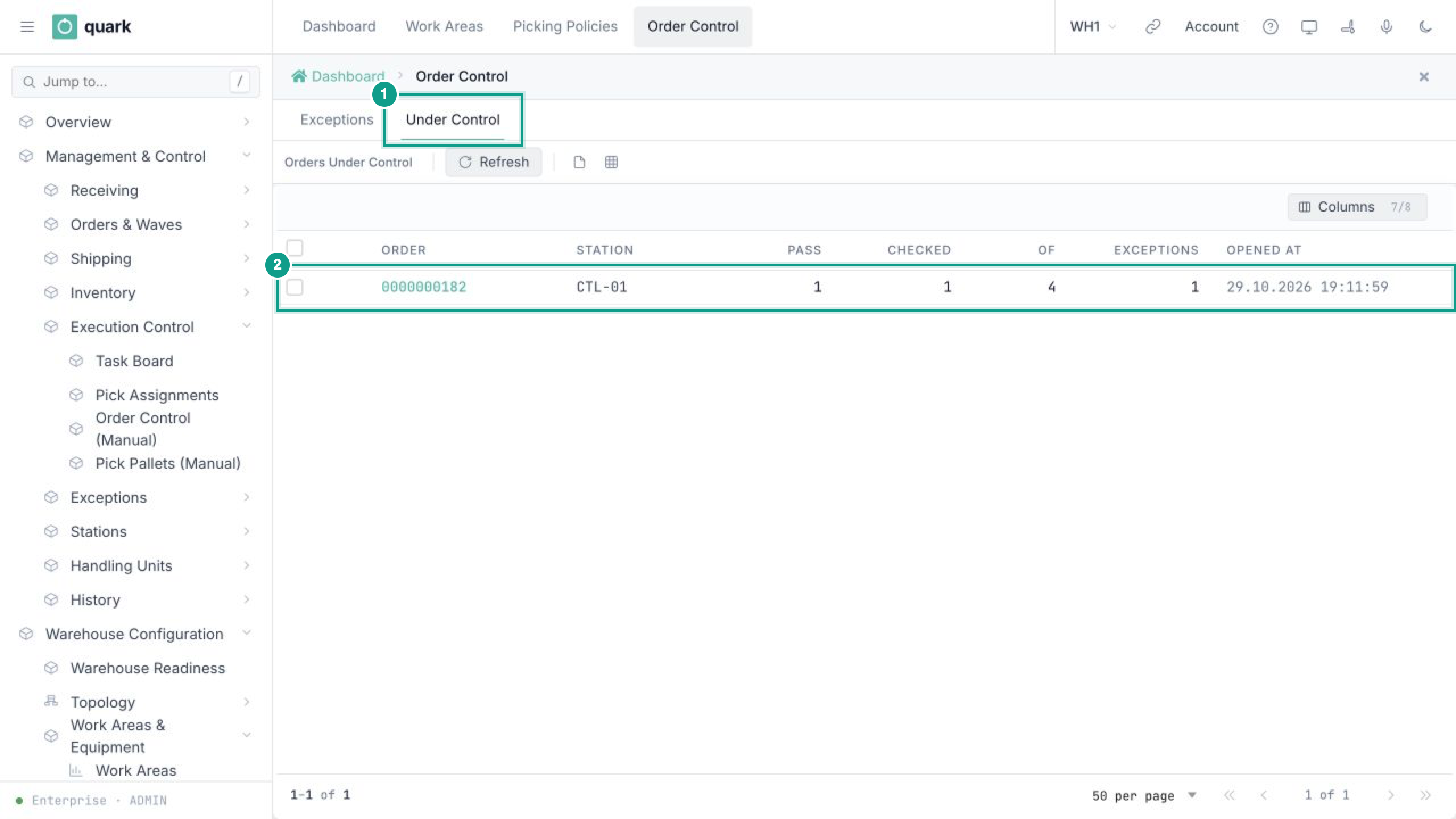Go to the last page arrow
The image size is (1456, 819).
(x=1425, y=795)
